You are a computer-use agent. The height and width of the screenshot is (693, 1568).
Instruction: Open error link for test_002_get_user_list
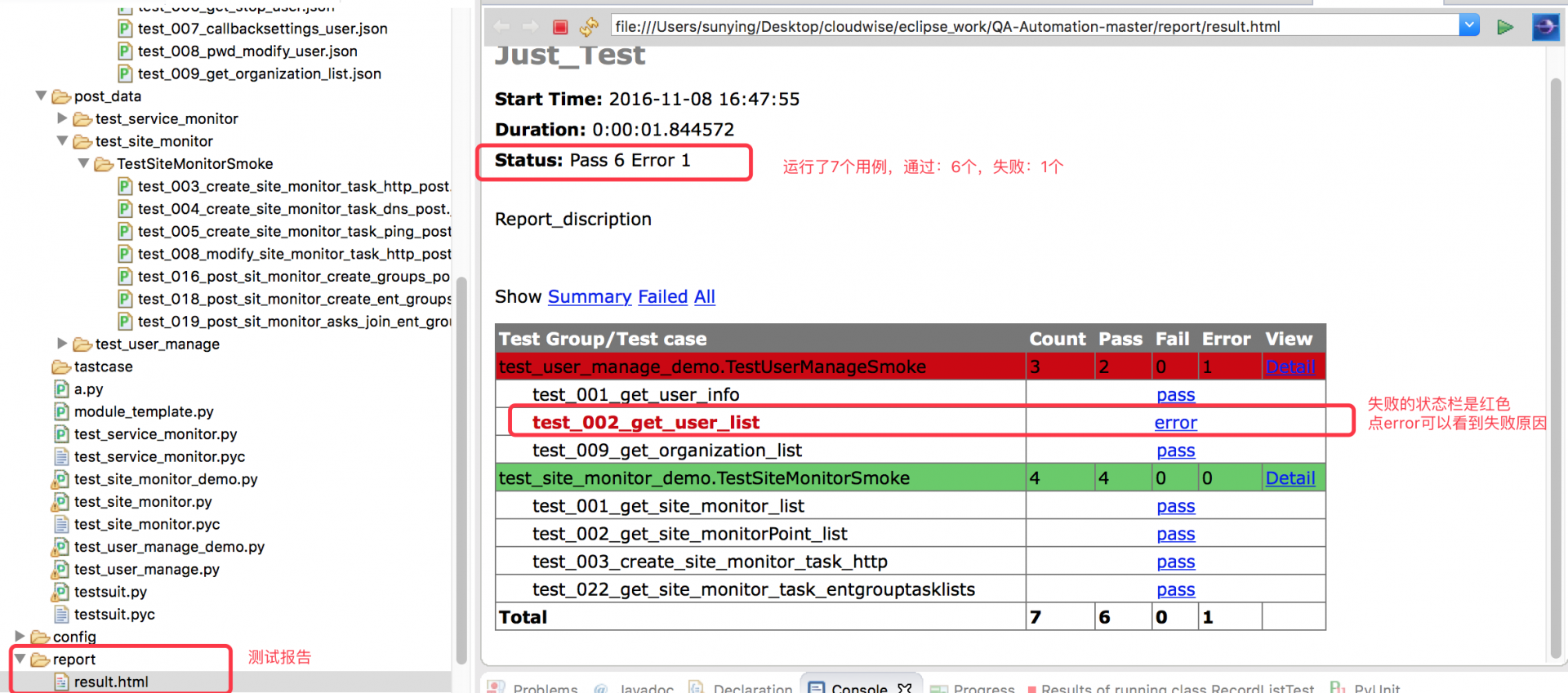click(1175, 423)
